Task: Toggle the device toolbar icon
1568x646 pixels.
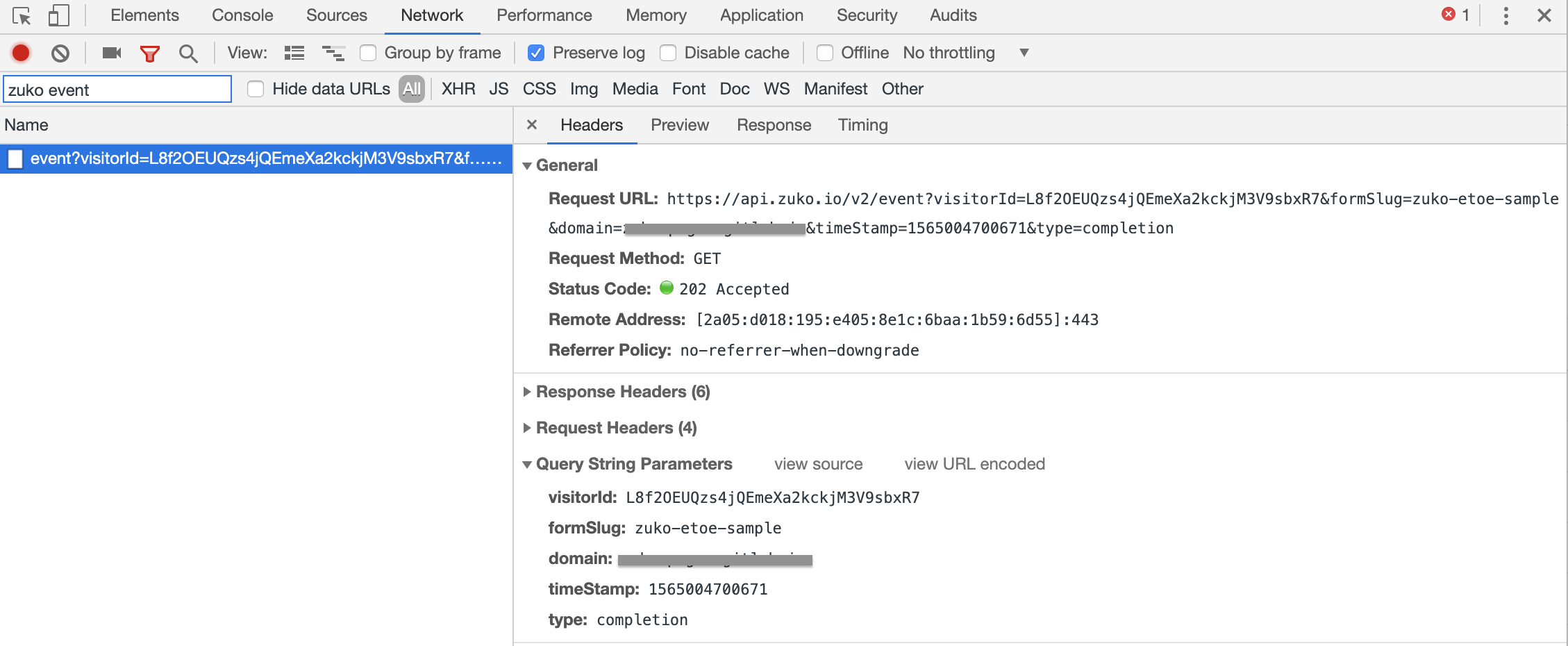Action: pos(58,15)
